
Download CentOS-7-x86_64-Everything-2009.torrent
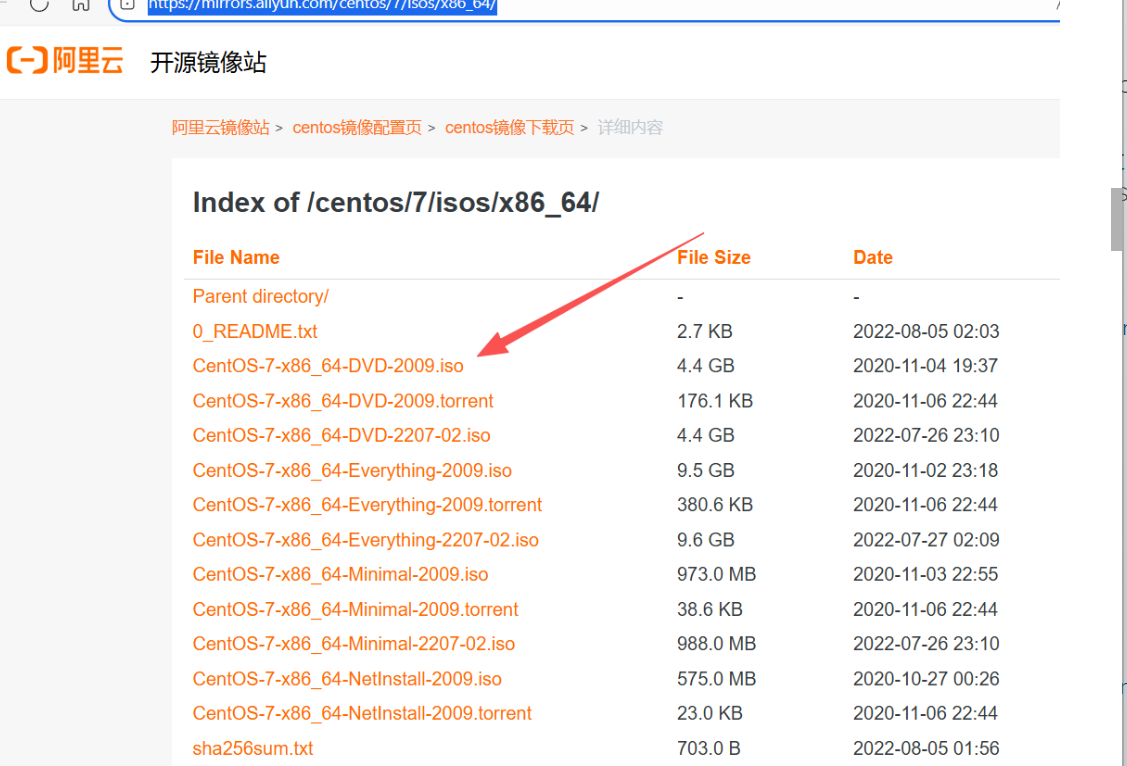(x=367, y=505)
